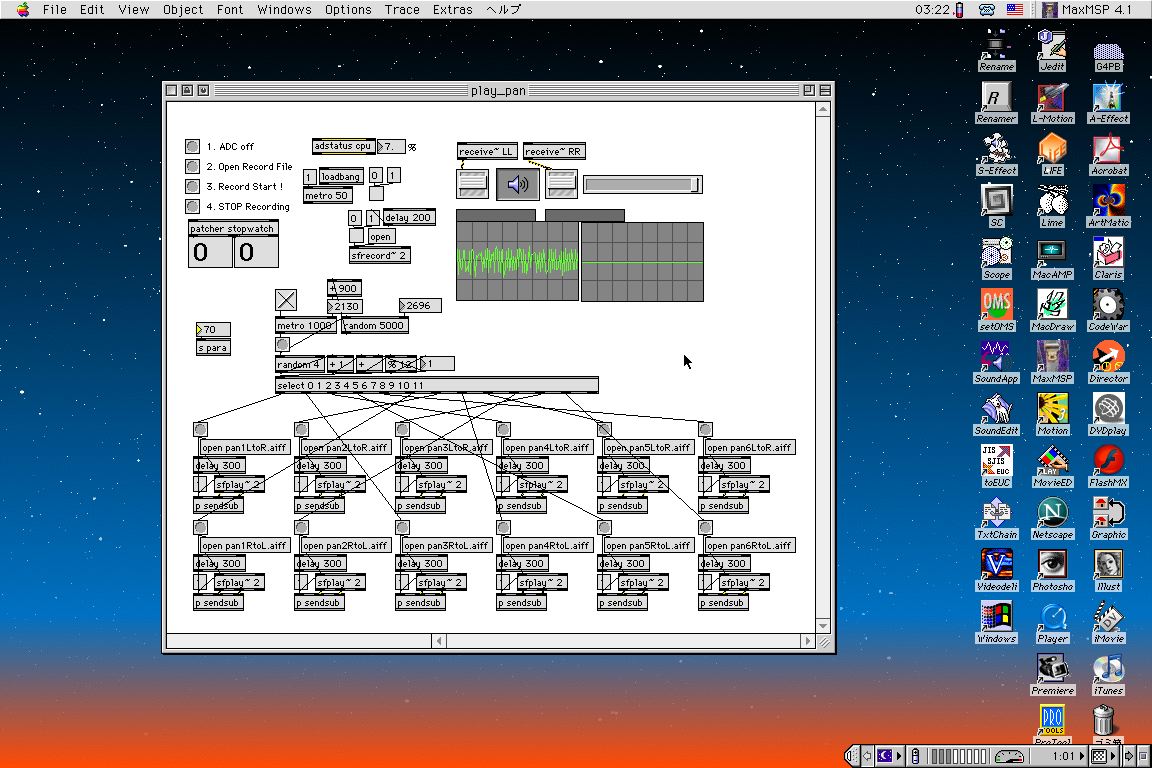Open the Object menu
Image resolution: width=1152 pixels, height=768 pixels.
pyautogui.click(x=183, y=9)
